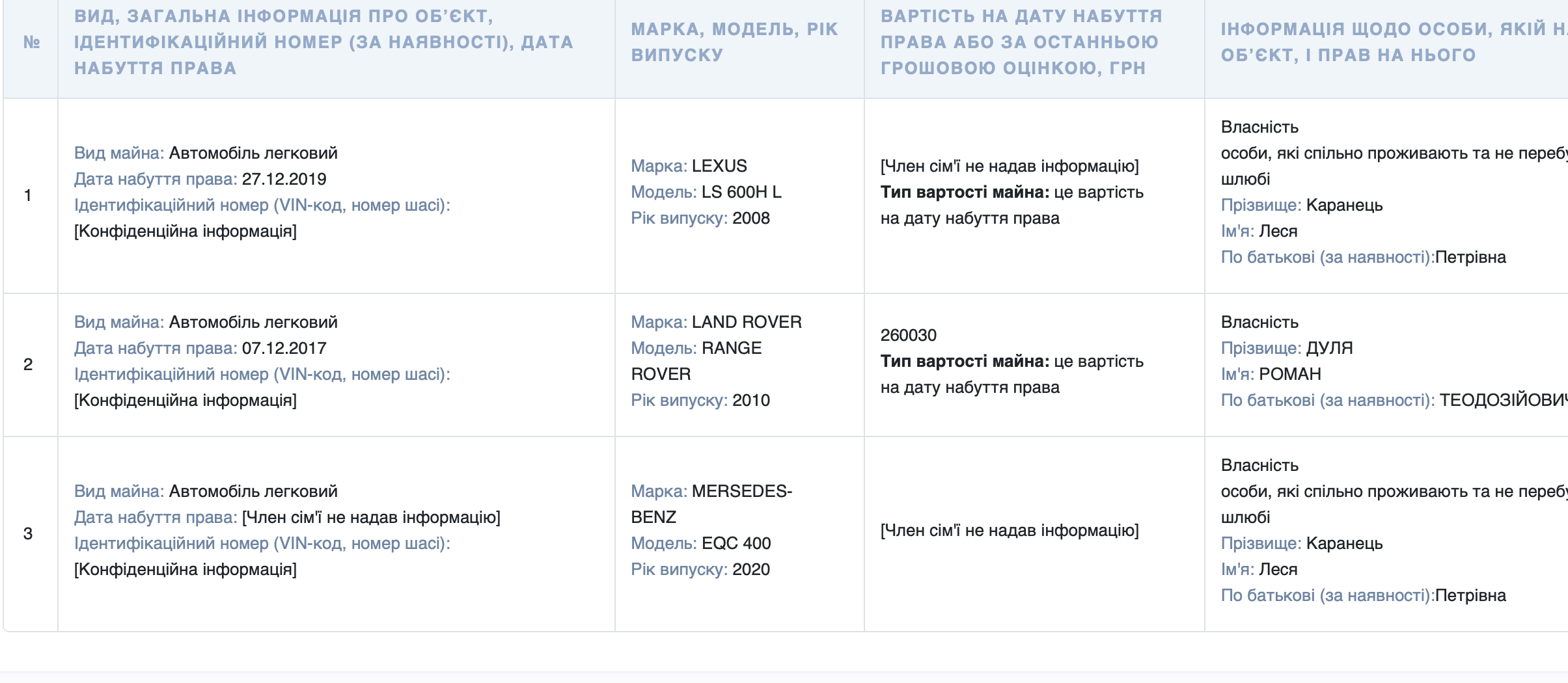Click the acquisition date 07.12.2017
Image resolution: width=1568 pixels, height=683 pixels.
(x=284, y=348)
